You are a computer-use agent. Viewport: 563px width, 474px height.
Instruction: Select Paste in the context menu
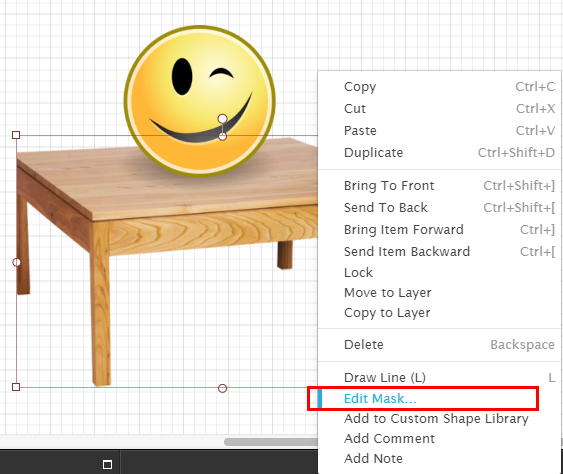pos(439,130)
